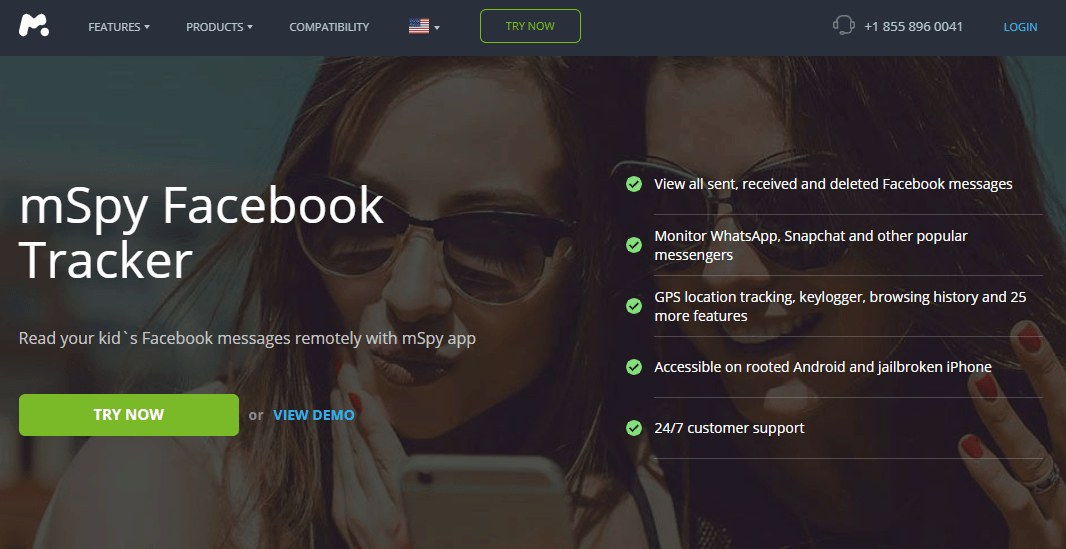The height and width of the screenshot is (549, 1066).
Task: Open the VIEW DEMO link
Action: [x=313, y=414]
